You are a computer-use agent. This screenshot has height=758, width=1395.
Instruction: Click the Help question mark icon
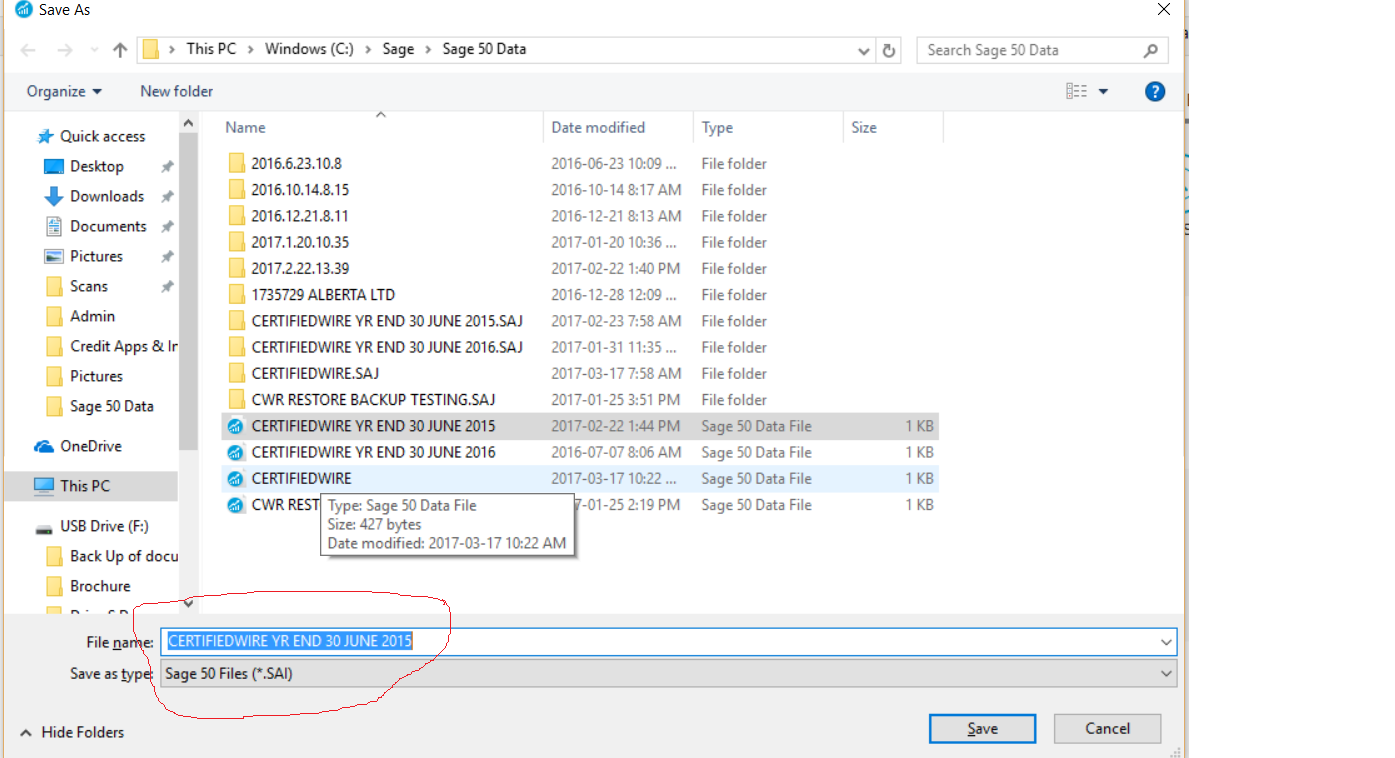(x=1154, y=91)
